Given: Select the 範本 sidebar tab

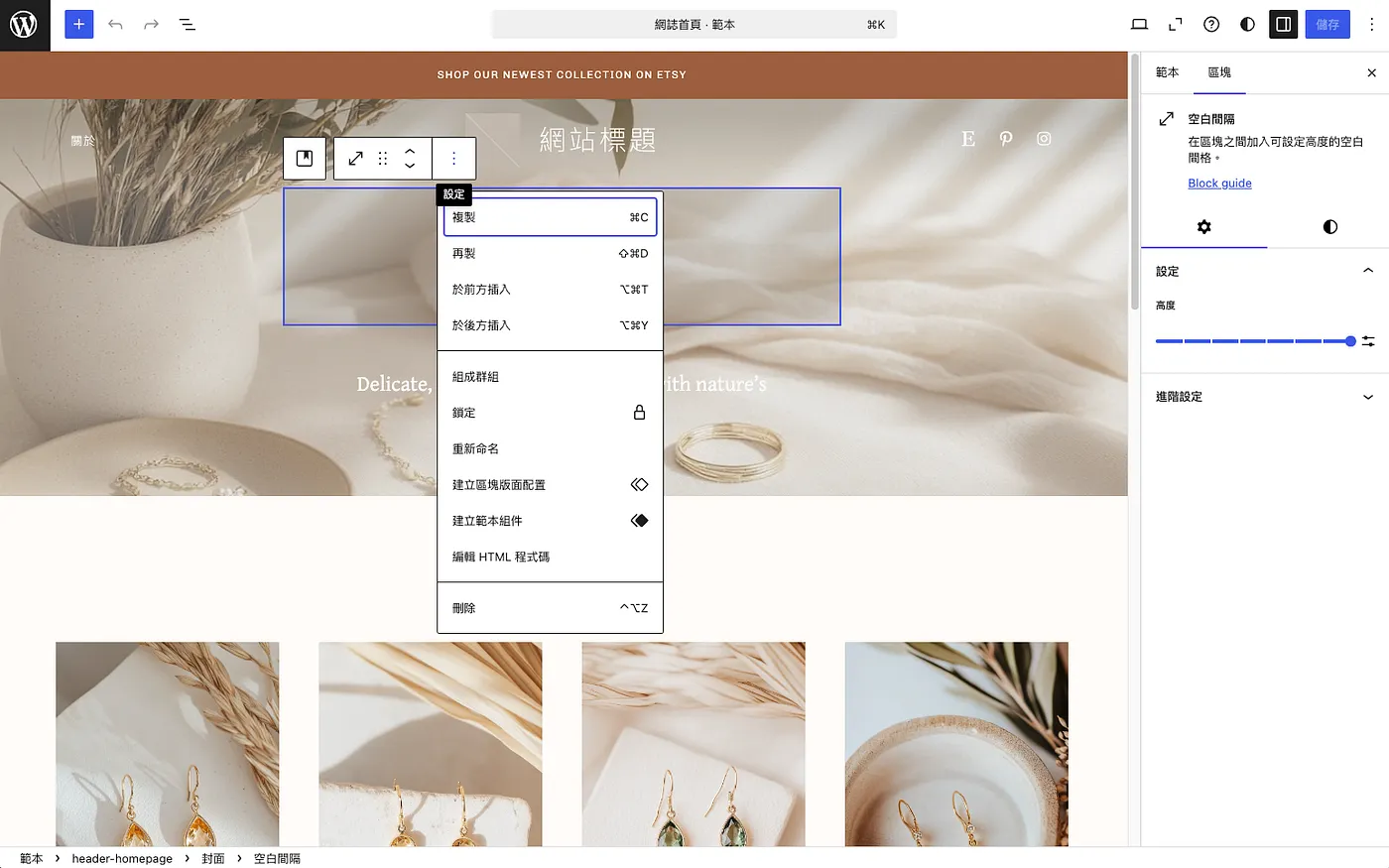Looking at the screenshot, I should pyautogui.click(x=1167, y=72).
